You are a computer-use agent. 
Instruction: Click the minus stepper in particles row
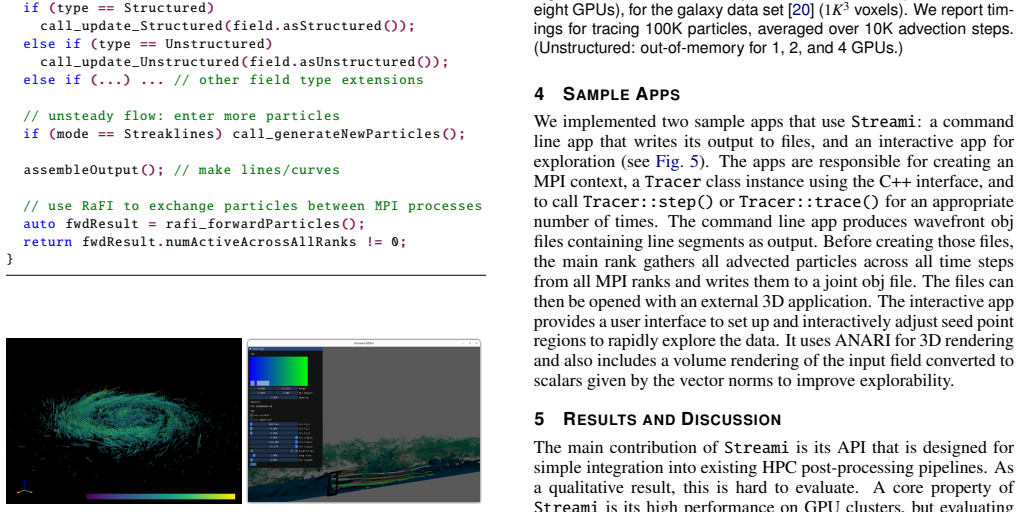(291, 451)
